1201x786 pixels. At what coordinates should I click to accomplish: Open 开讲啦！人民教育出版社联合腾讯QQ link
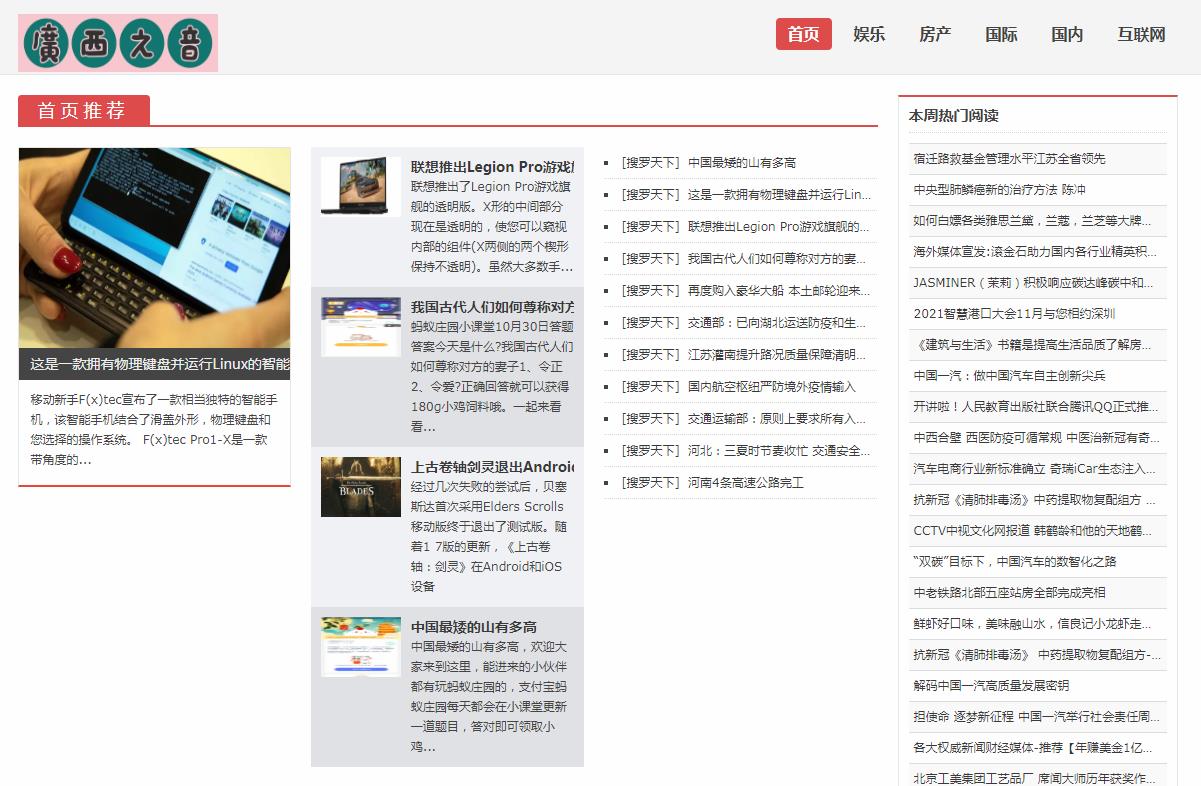click(x=1037, y=407)
